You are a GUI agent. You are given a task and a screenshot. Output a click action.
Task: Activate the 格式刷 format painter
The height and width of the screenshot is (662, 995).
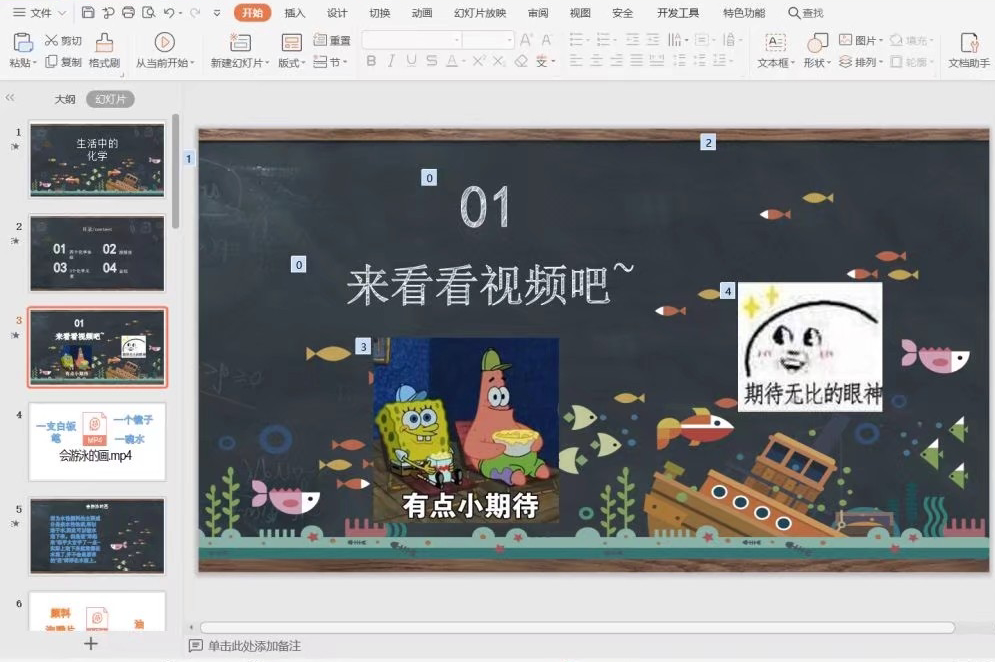pos(104,51)
